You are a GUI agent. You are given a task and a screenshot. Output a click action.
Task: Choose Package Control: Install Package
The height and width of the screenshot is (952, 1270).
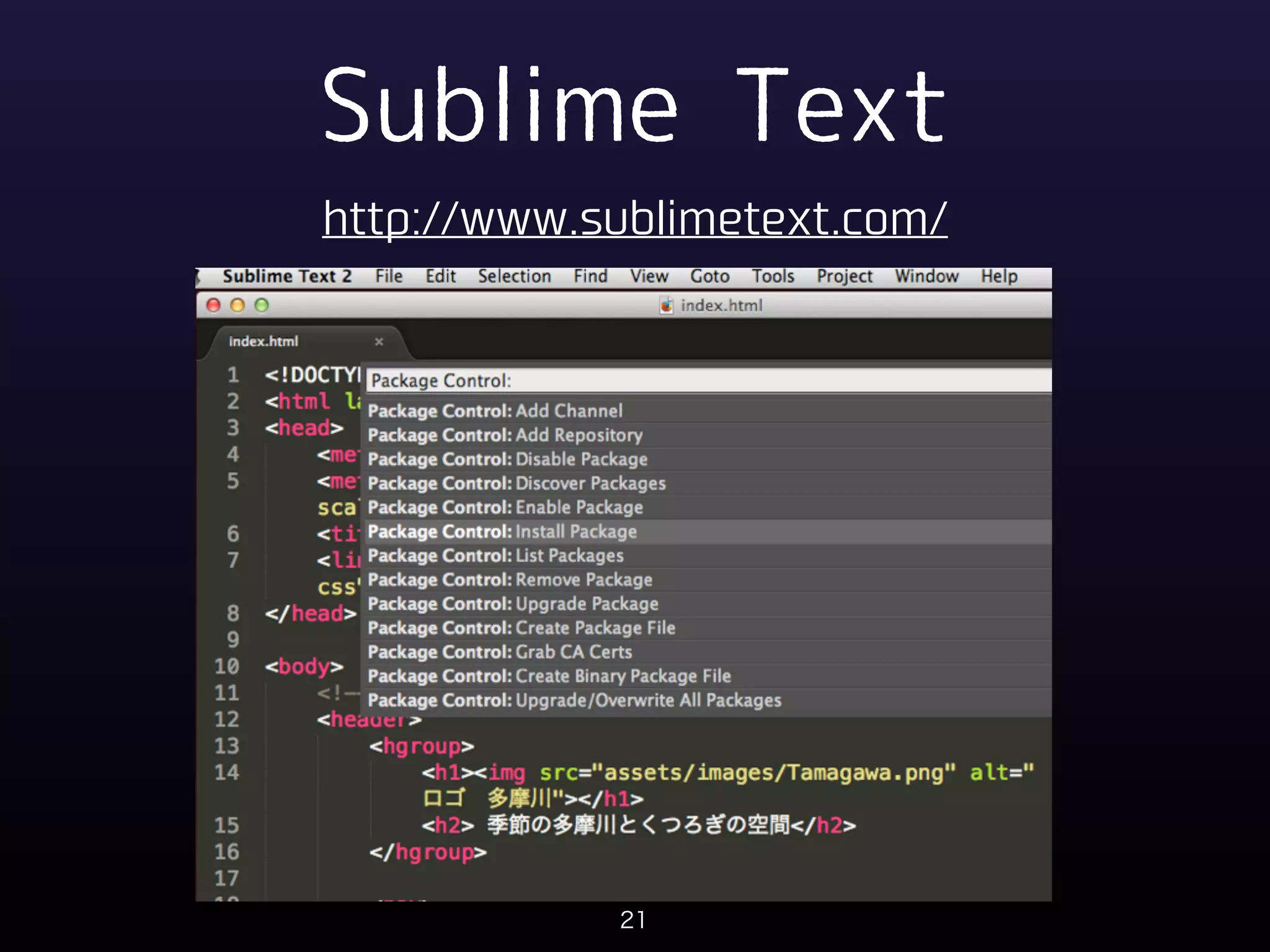point(709,532)
